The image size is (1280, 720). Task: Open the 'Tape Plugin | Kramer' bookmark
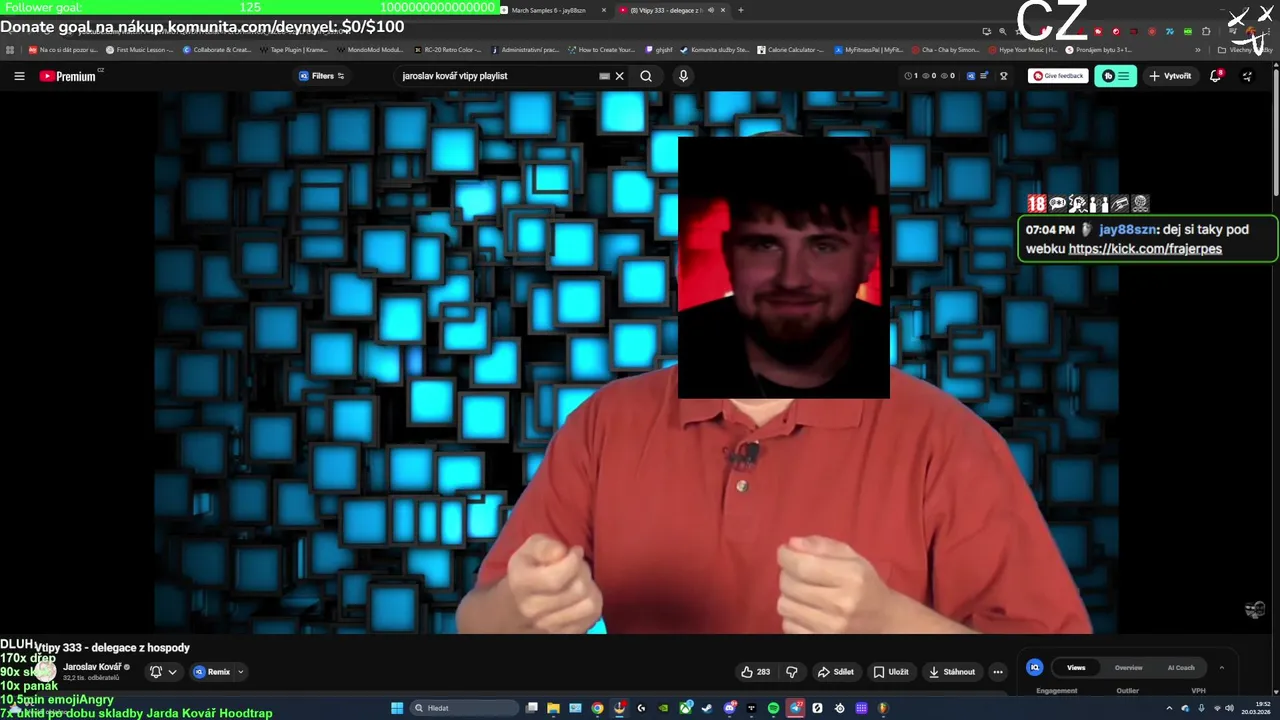292,49
